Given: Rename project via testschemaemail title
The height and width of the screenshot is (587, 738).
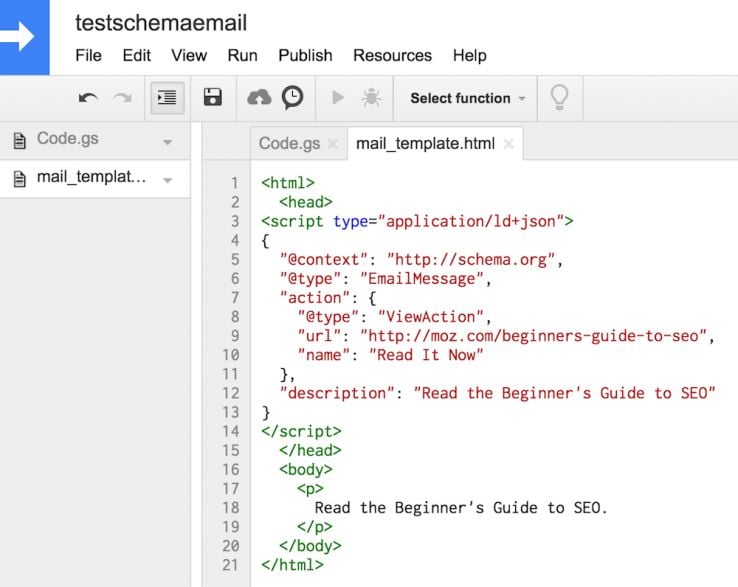Looking at the screenshot, I should 161,23.
